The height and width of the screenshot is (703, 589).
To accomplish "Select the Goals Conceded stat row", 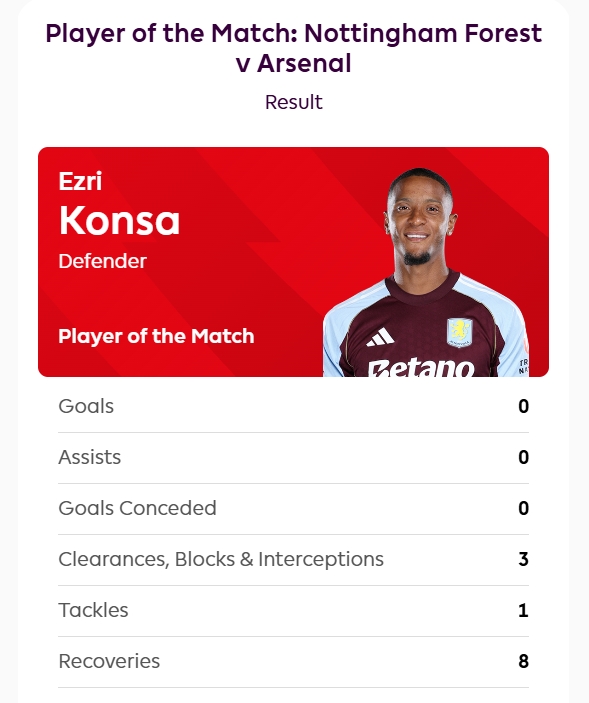I will tap(294, 509).
